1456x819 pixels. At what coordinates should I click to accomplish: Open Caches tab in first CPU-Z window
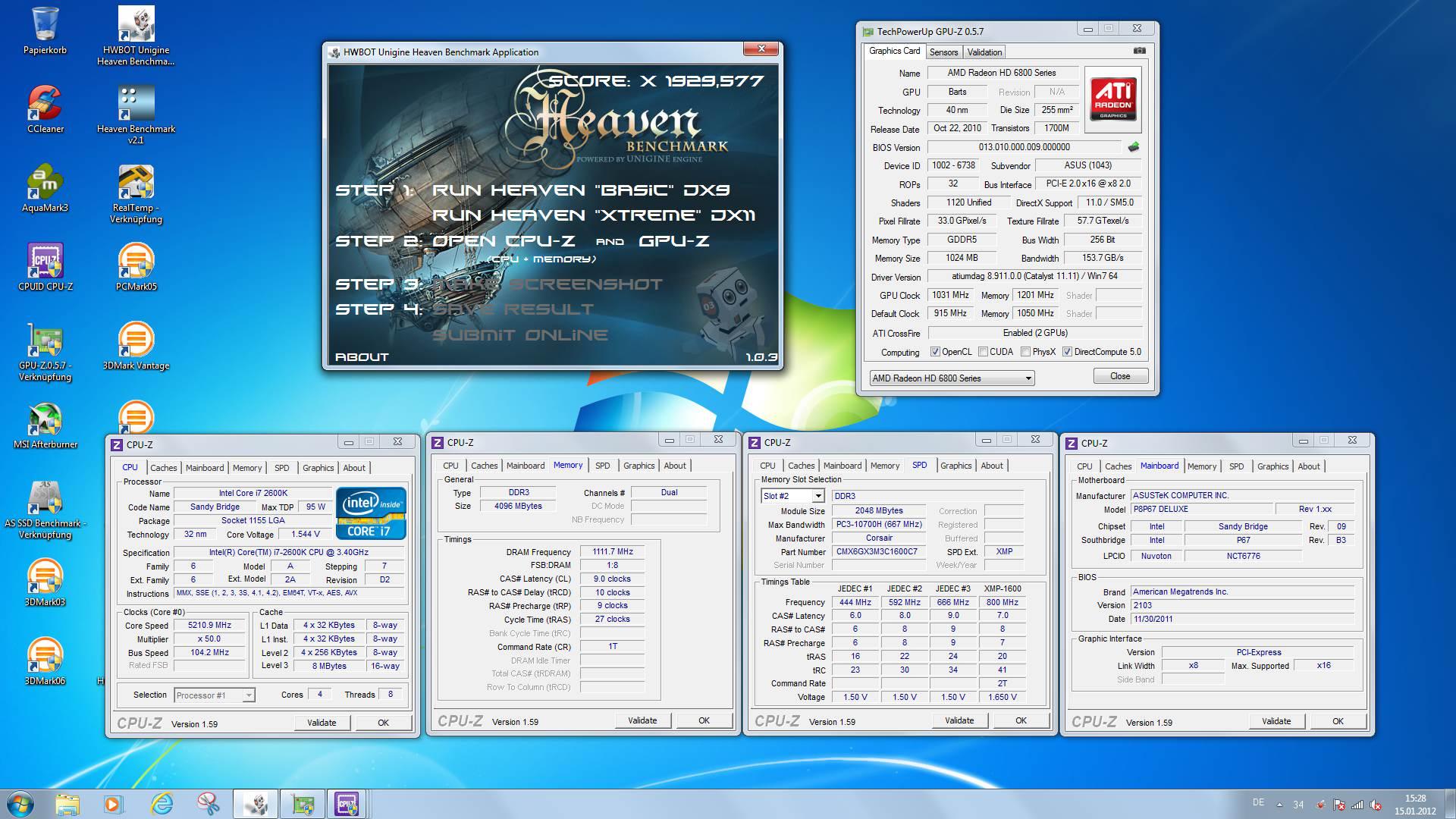[x=163, y=468]
